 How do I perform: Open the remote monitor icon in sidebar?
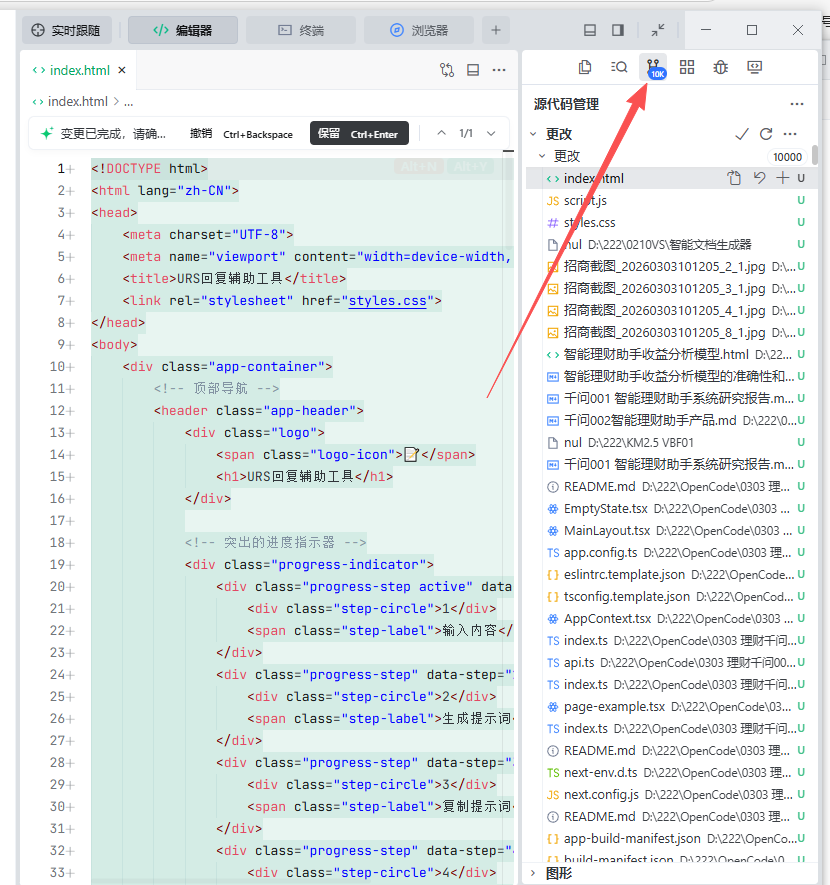[x=754, y=67]
